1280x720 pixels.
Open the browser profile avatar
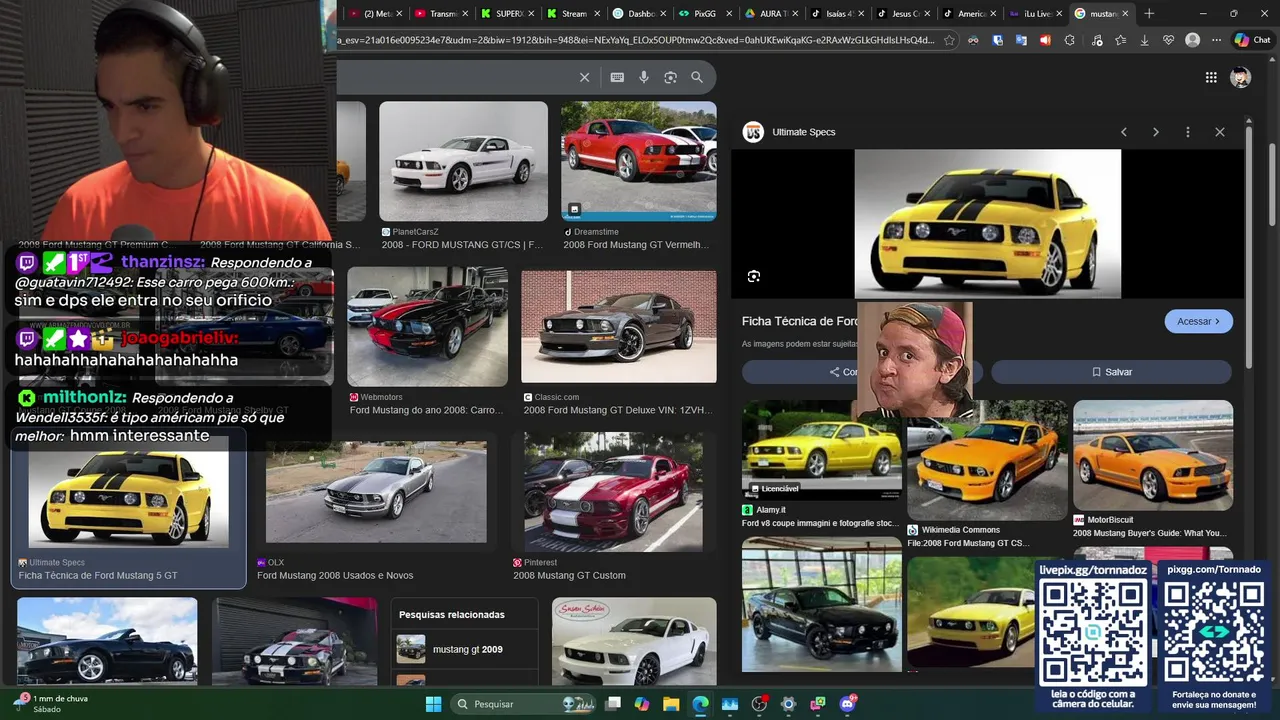coord(1192,40)
